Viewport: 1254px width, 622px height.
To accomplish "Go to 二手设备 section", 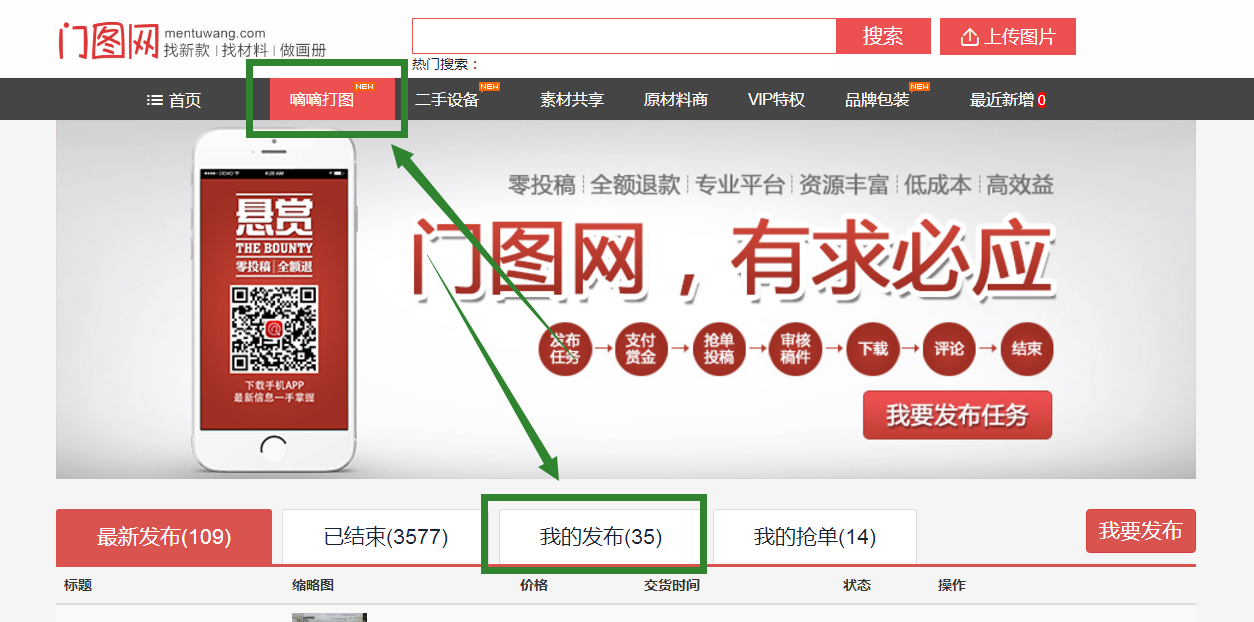I will coord(447,100).
